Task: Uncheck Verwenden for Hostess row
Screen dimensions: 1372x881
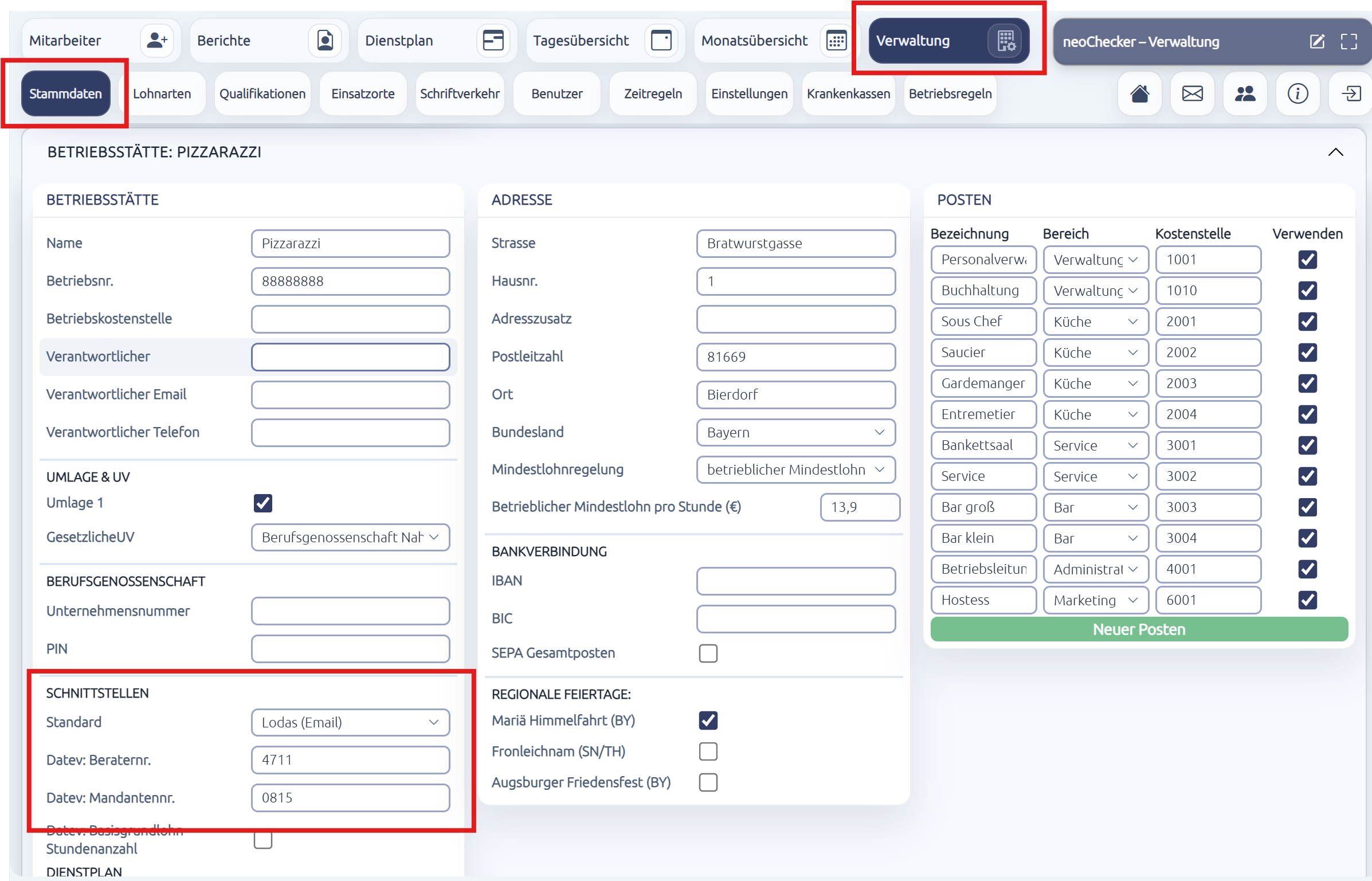Action: (1307, 600)
